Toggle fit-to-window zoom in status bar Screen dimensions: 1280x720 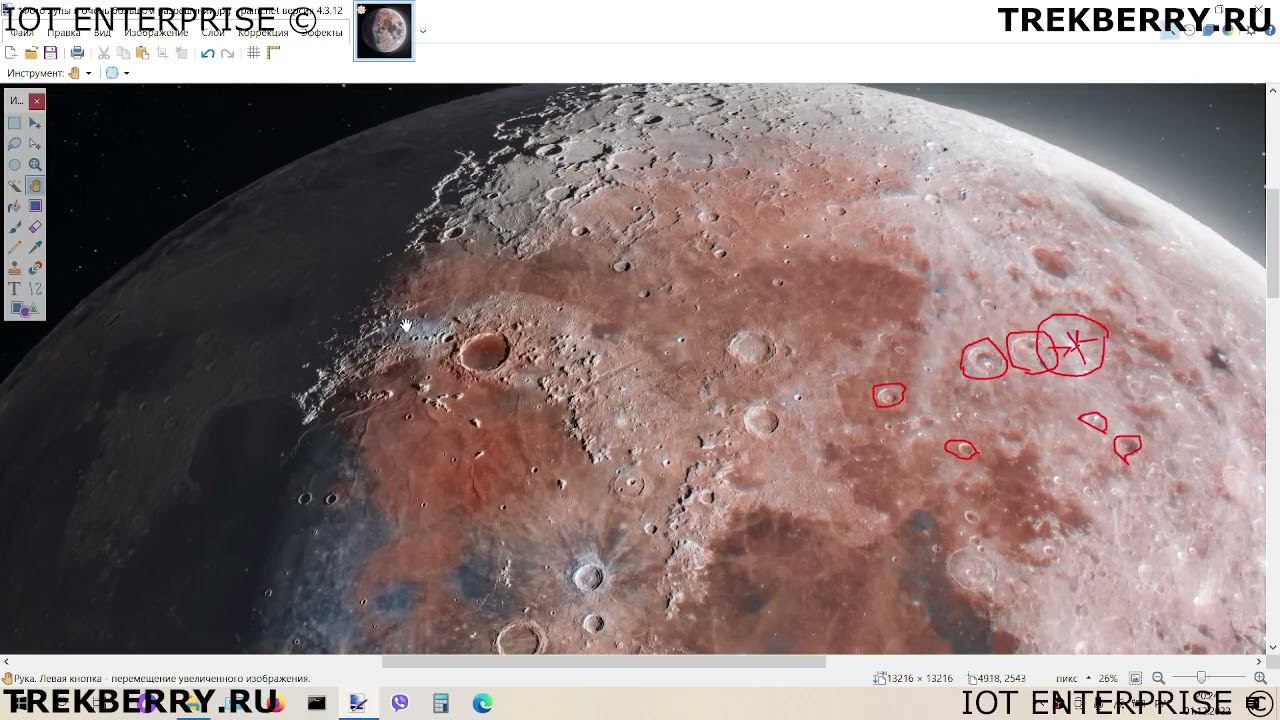tap(1135, 678)
